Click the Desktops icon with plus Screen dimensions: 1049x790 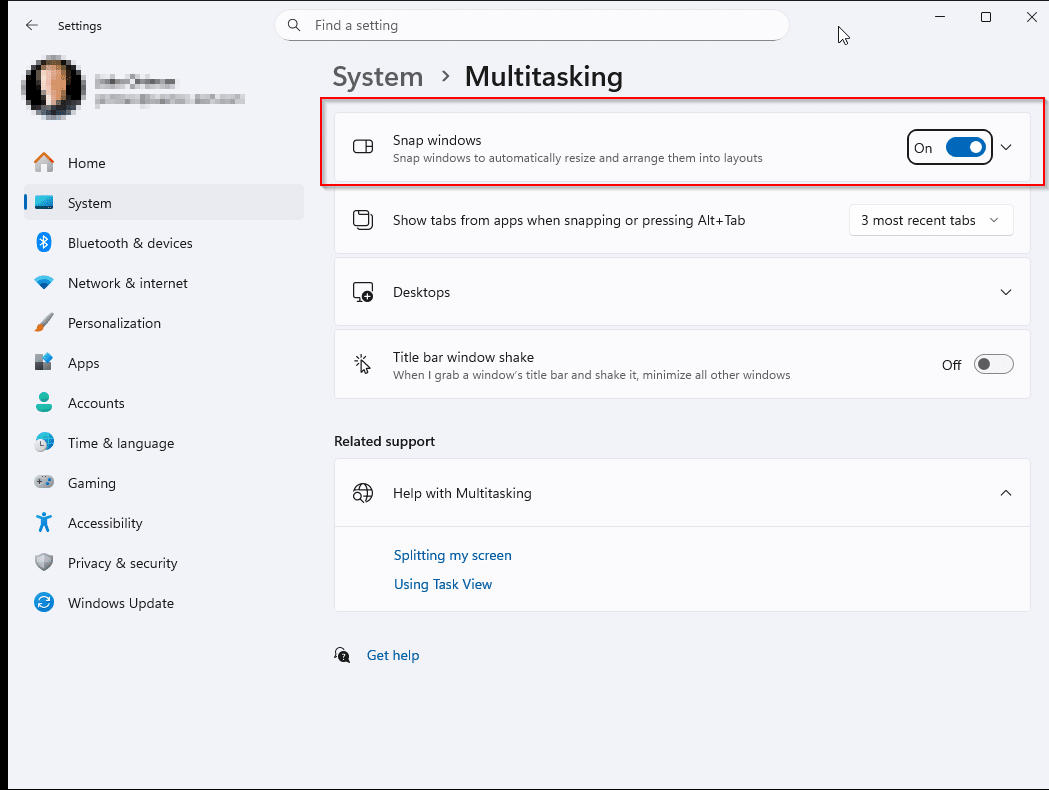point(363,292)
